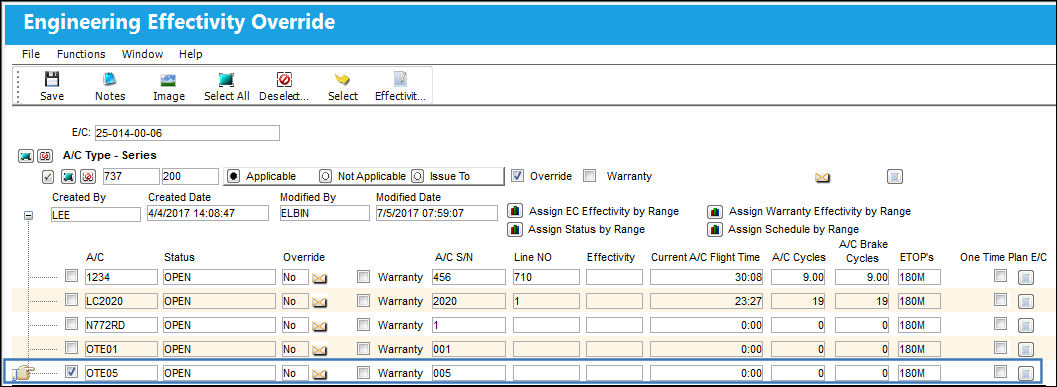
Task: Click the ETOP's field 180M in the OTE01 row
Action: (919, 349)
